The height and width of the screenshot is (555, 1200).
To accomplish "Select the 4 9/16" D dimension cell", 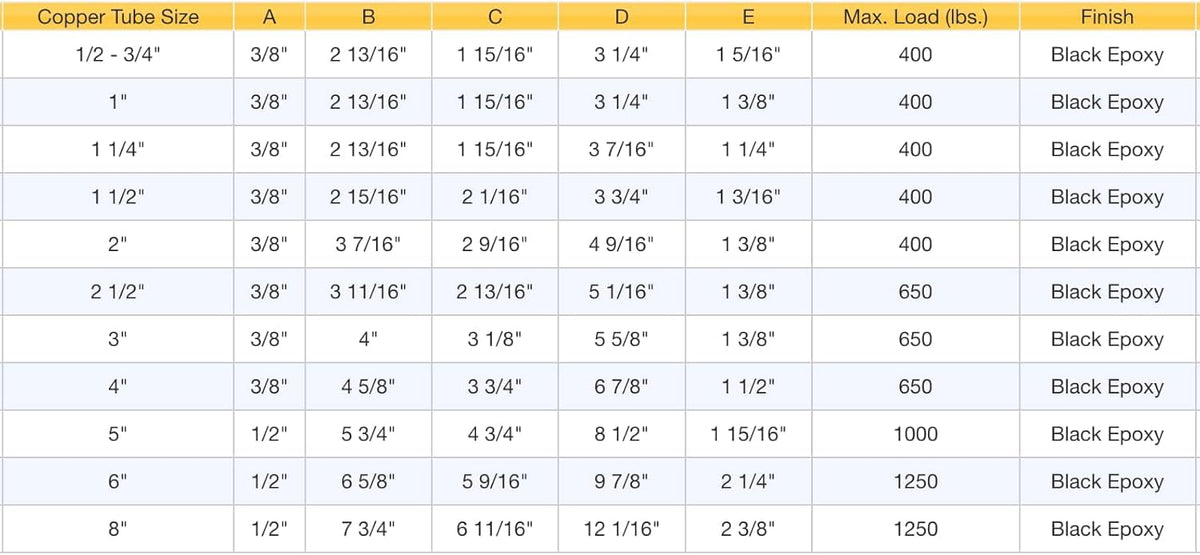I will coord(621,245).
